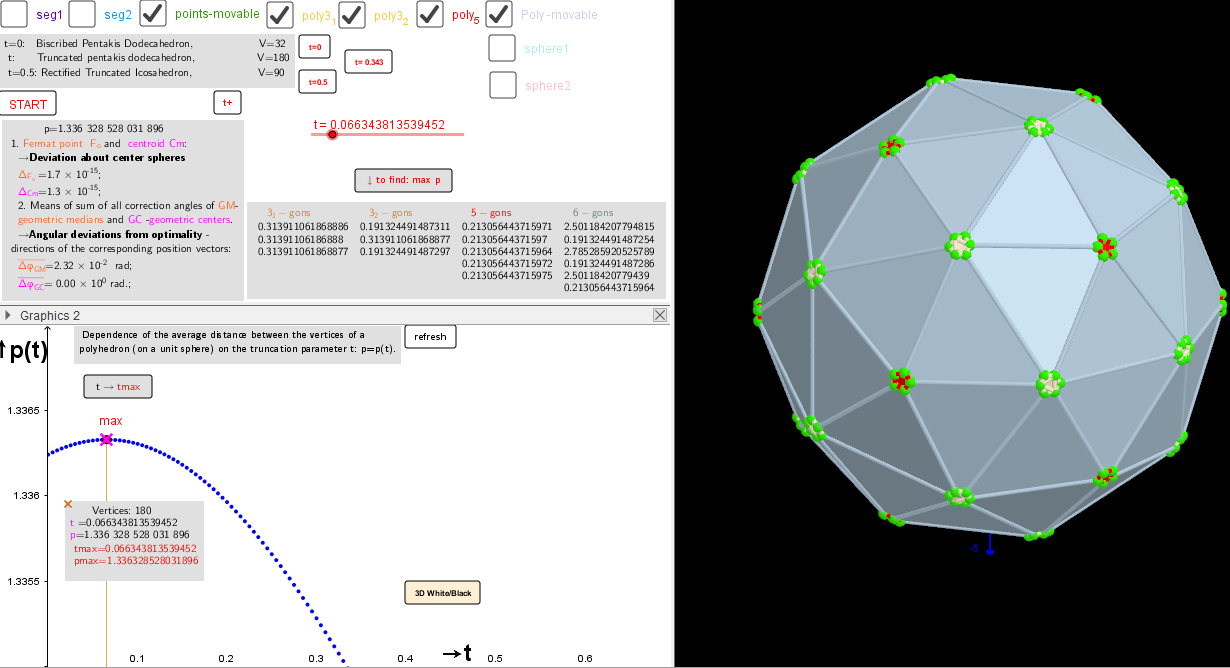Uncheck the poly5 checkbox
Viewport: 1230px width, 668px height.
pos(429,14)
